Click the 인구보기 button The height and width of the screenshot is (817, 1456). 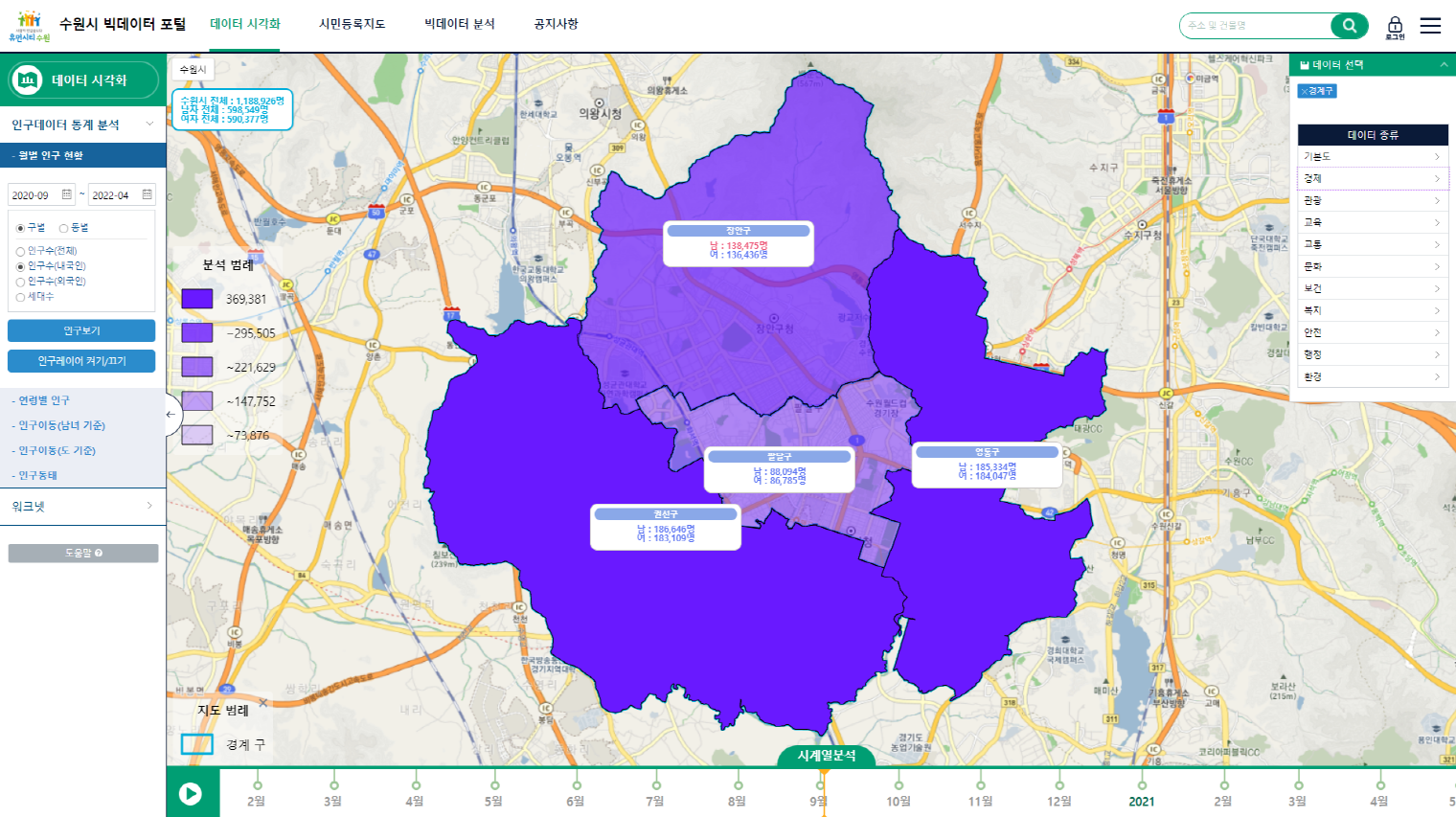coord(81,330)
